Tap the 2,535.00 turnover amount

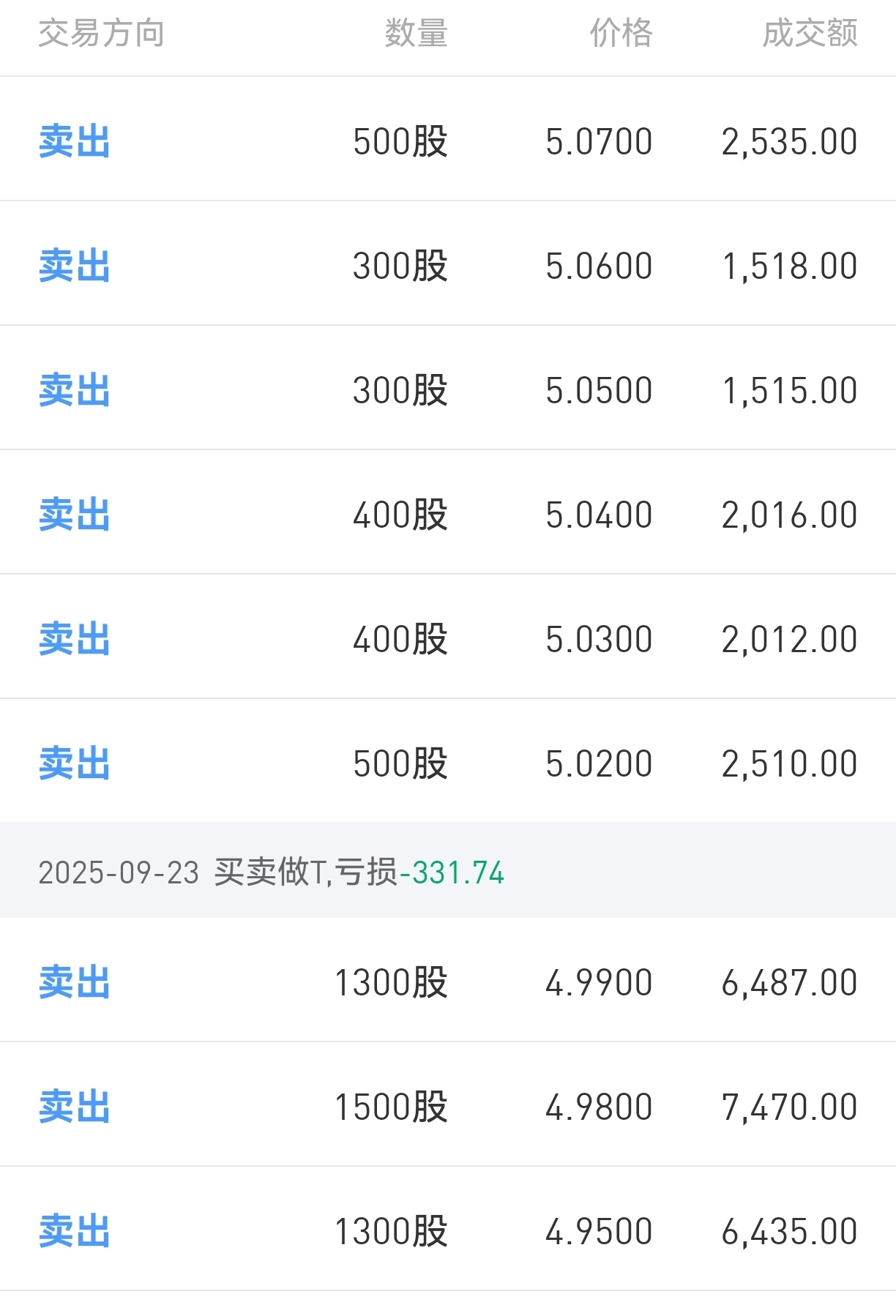[789, 142]
